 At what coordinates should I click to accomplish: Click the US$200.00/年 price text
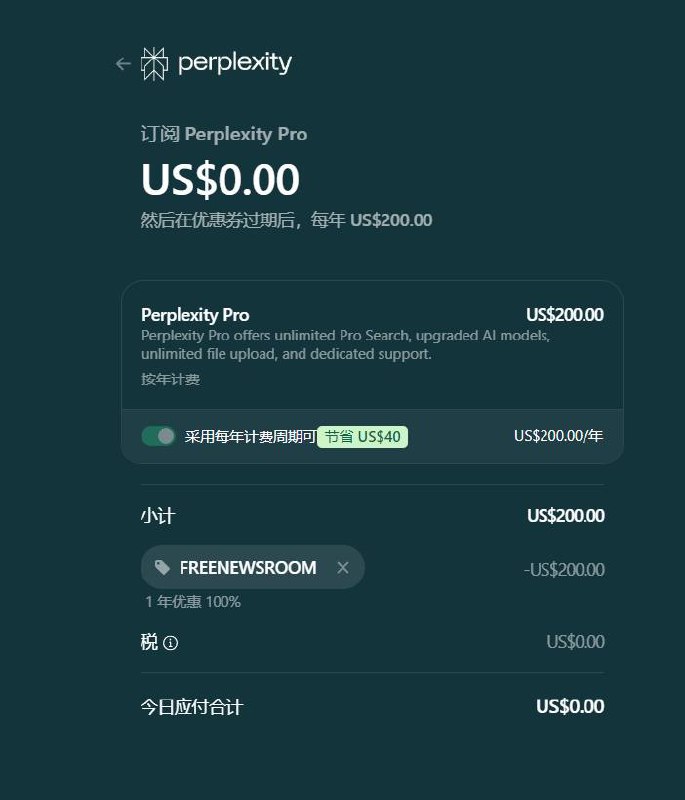pyautogui.click(x=557, y=436)
